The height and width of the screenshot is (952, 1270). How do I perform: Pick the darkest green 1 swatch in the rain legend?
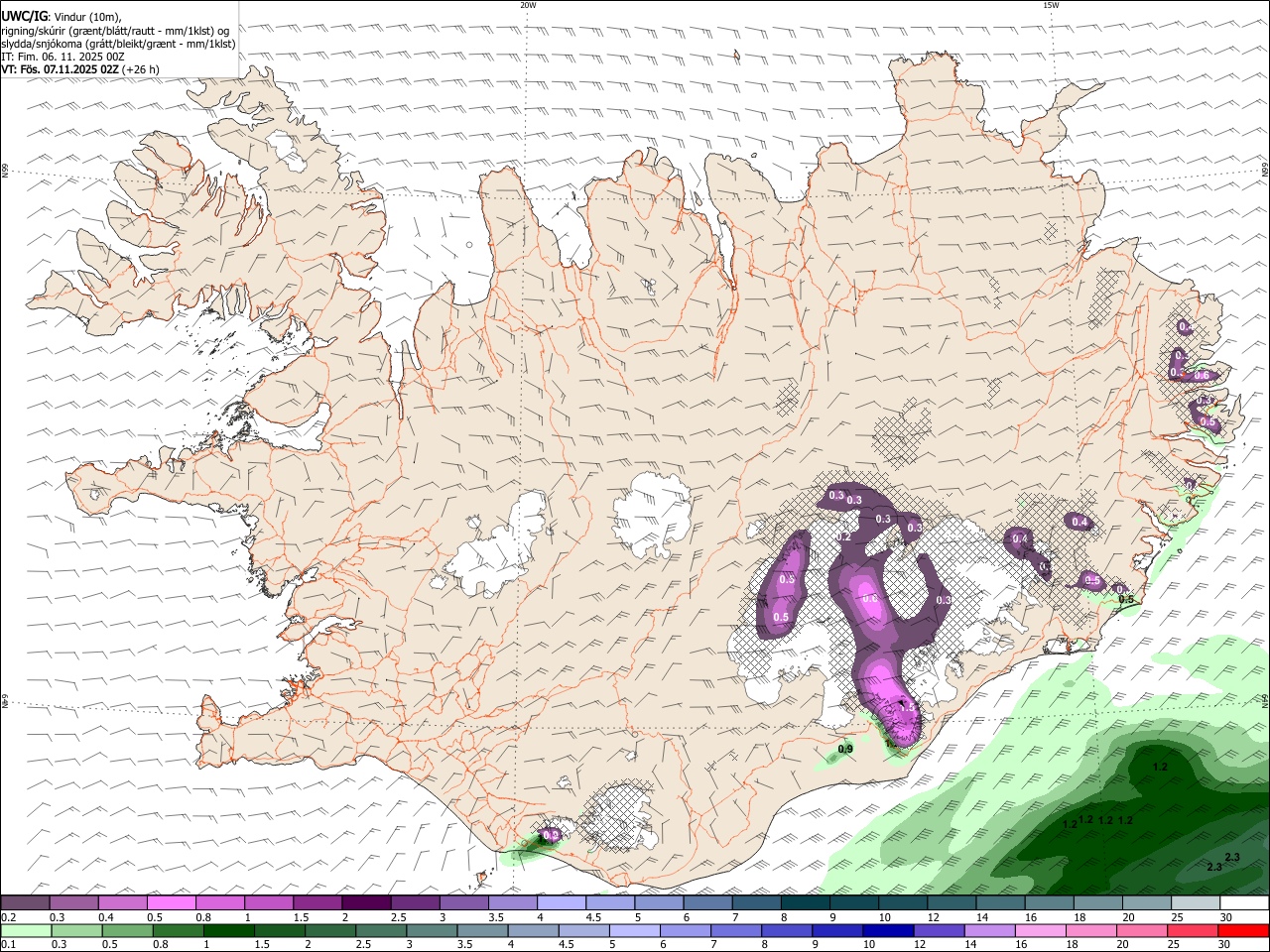coord(228,931)
